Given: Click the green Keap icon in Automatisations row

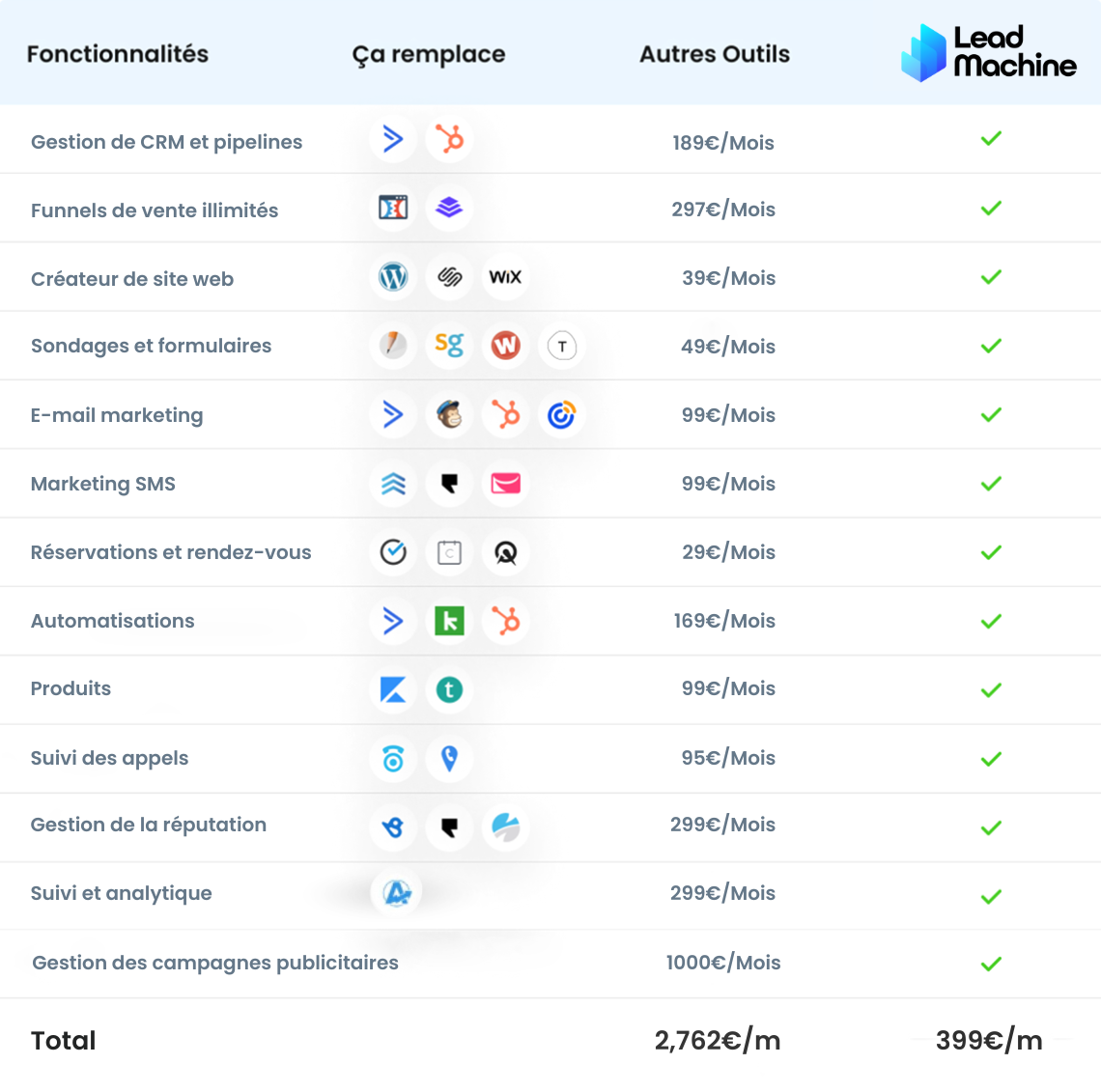Looking at the screenshot, I should coord(449,621).
